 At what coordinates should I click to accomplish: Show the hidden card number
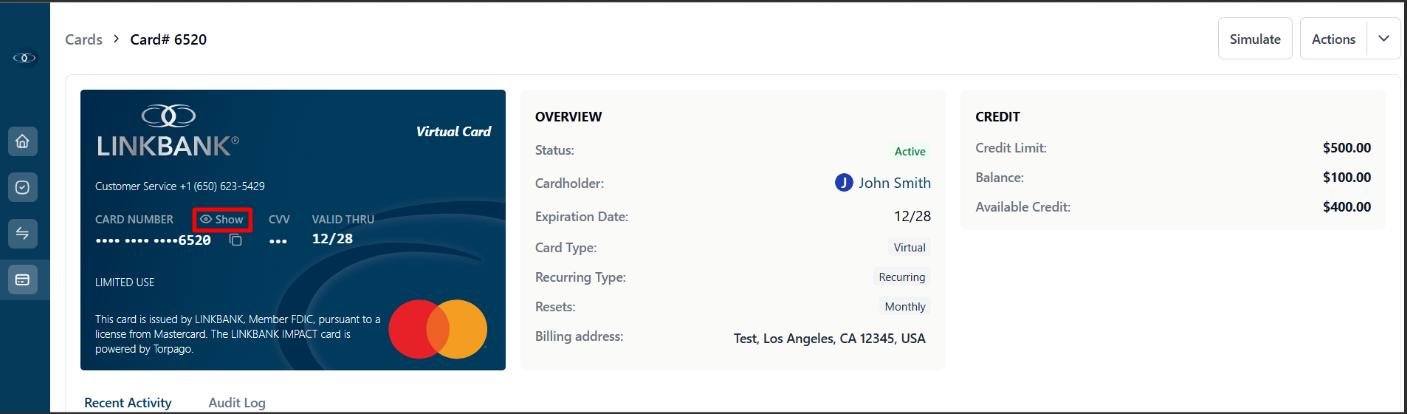point(222,219)
